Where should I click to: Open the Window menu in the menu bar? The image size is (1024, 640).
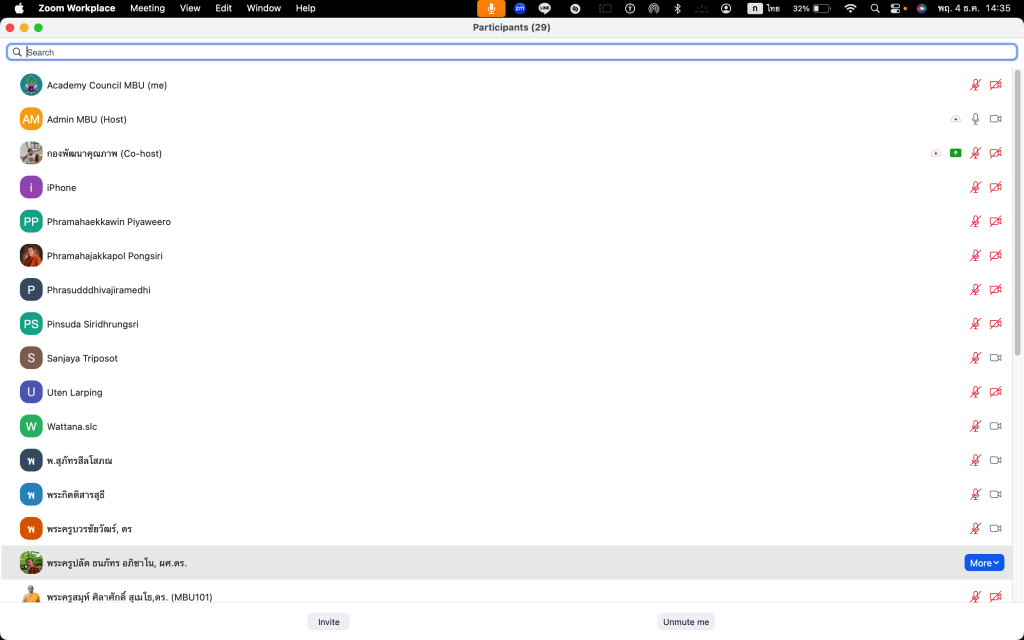(263, 8)
